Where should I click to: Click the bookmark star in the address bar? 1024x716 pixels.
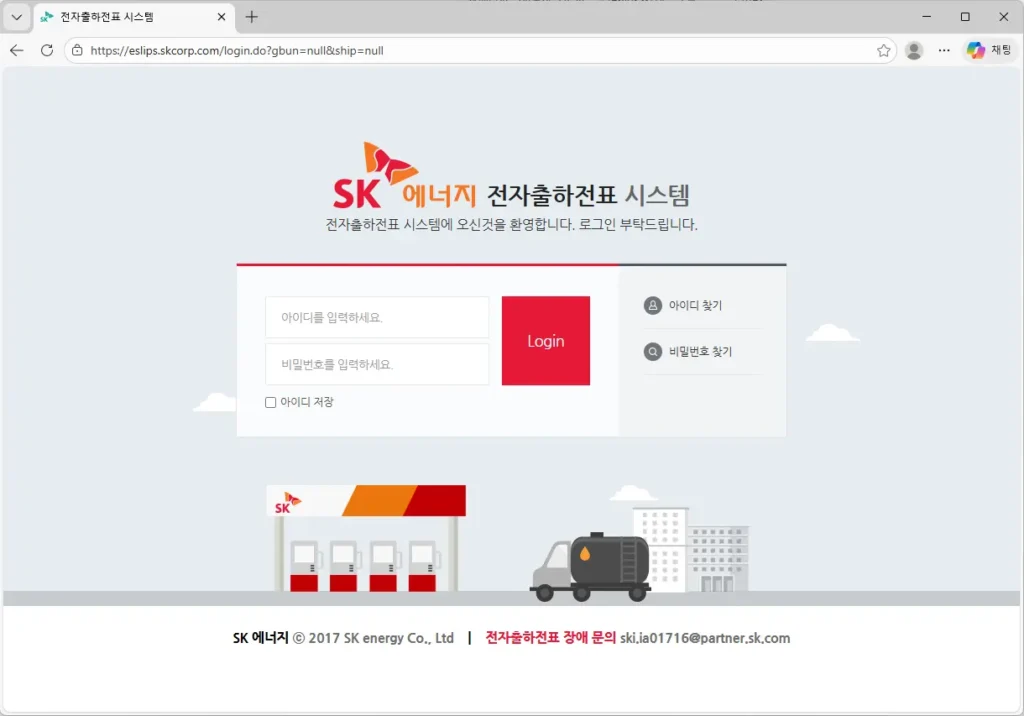884,50
